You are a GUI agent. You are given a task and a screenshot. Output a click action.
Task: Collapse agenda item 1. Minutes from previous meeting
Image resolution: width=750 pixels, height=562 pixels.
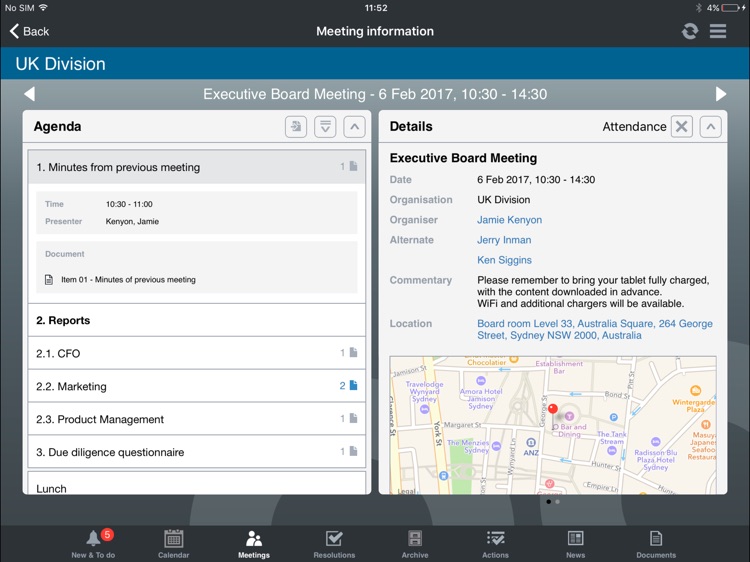(x=197, y=167)
